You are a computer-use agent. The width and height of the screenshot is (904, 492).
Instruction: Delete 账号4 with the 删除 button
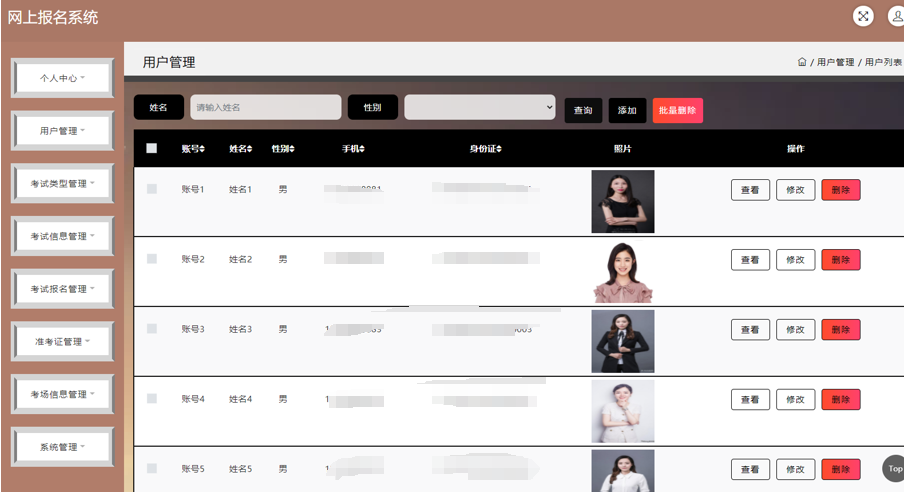tap(841, 399)
